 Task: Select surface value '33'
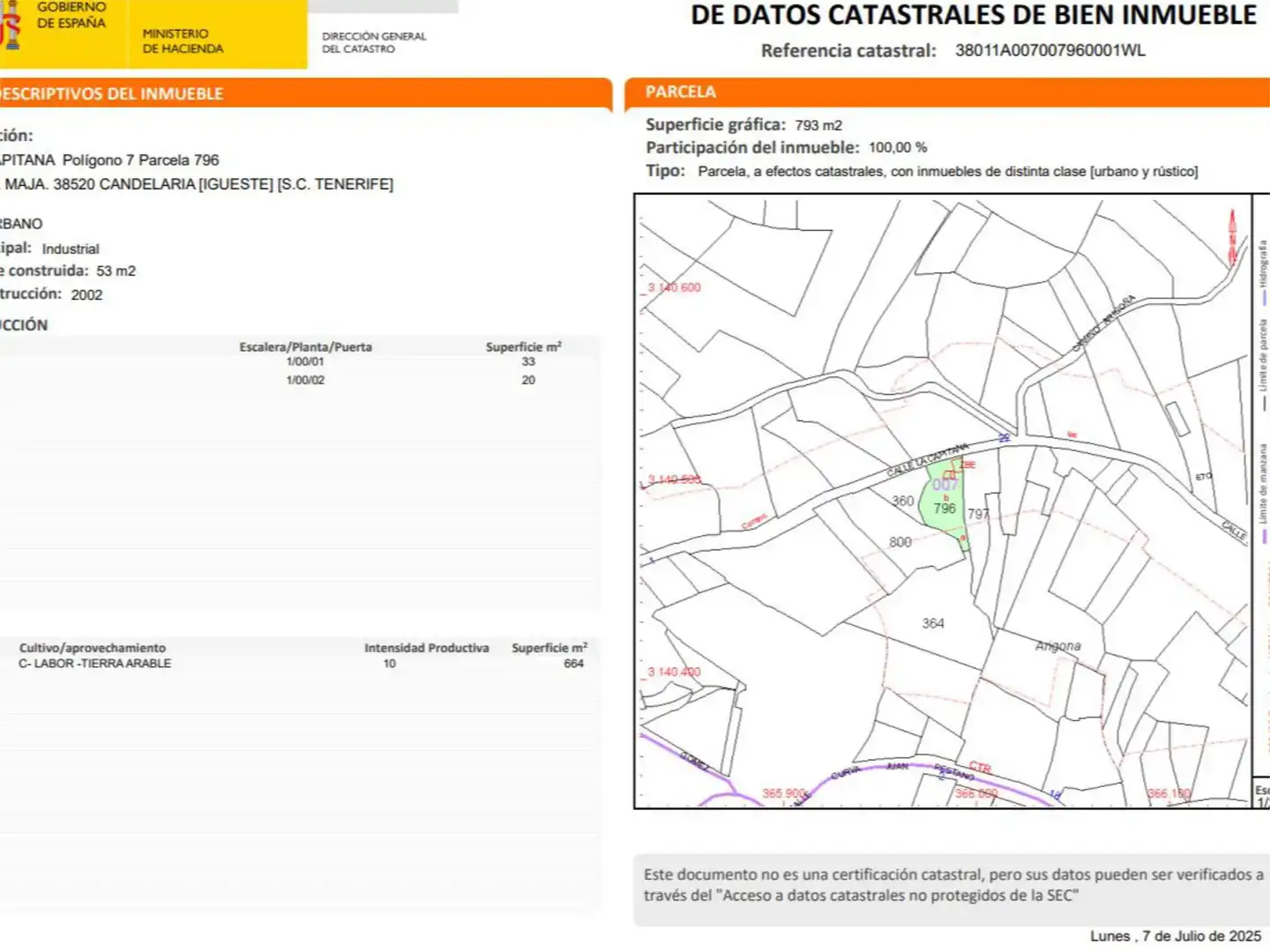[528, 361]
